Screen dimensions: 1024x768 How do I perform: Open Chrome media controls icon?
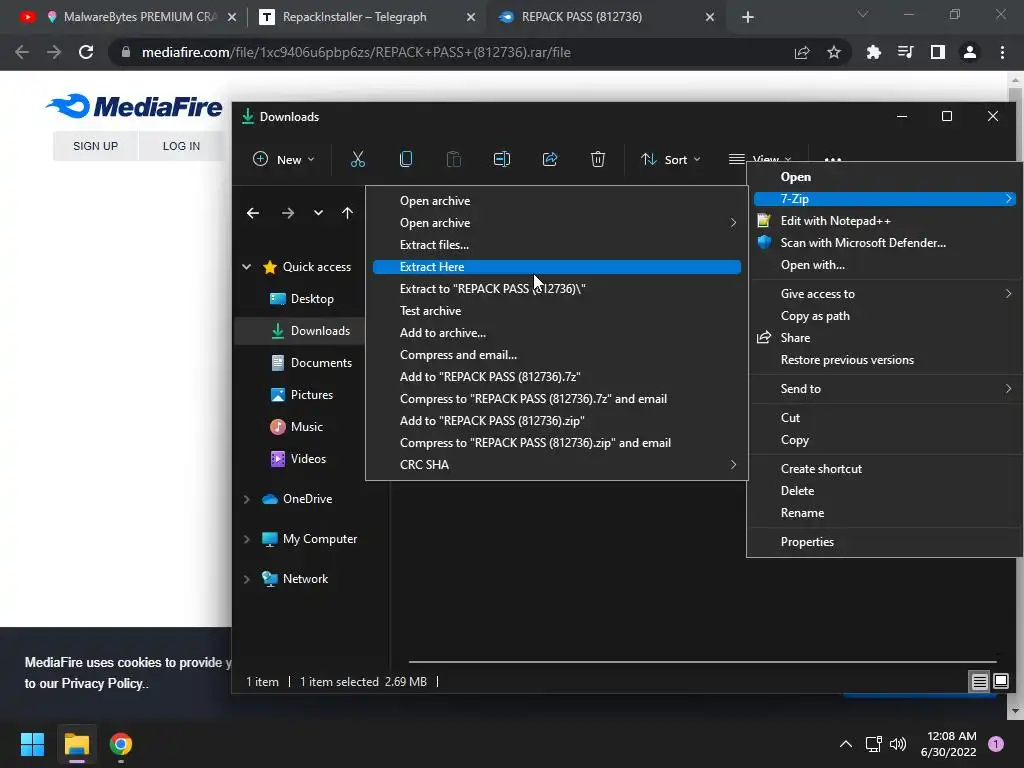tap(905, 52)
